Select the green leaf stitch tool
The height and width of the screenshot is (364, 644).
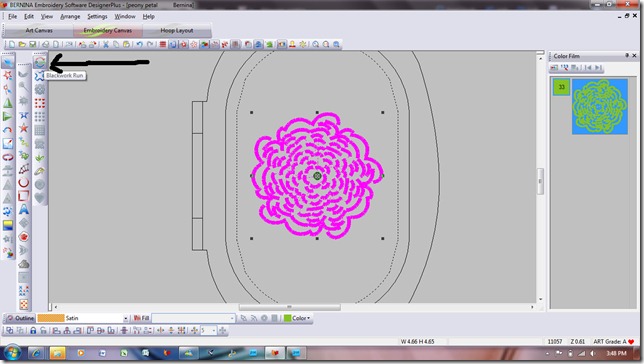pos(39,158)
